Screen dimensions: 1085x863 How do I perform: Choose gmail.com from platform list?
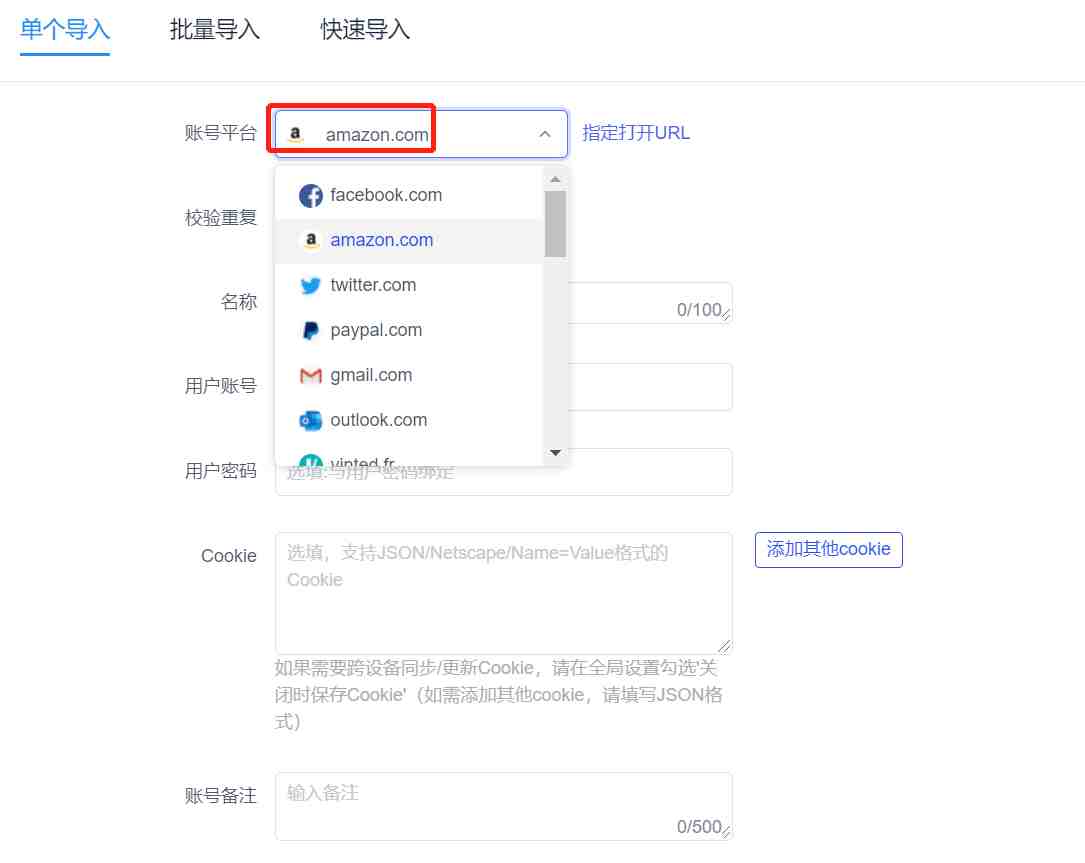pyautogui.click(x=409, y=375)
